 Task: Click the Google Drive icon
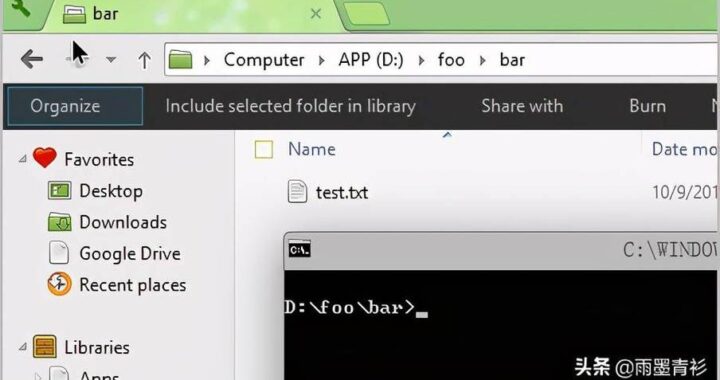(x=59, y=253)
